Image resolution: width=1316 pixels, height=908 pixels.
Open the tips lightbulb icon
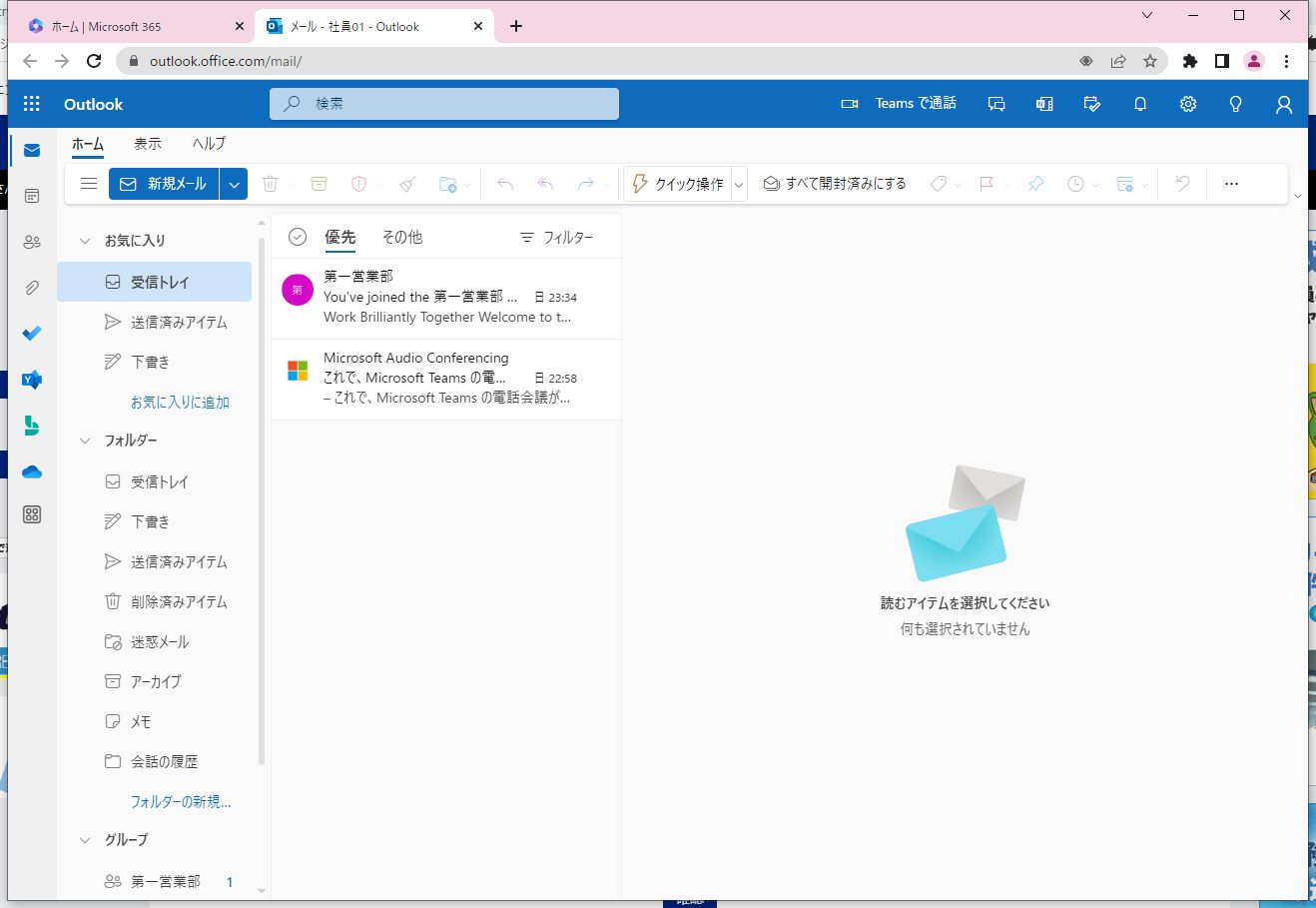pos(1236,104)
